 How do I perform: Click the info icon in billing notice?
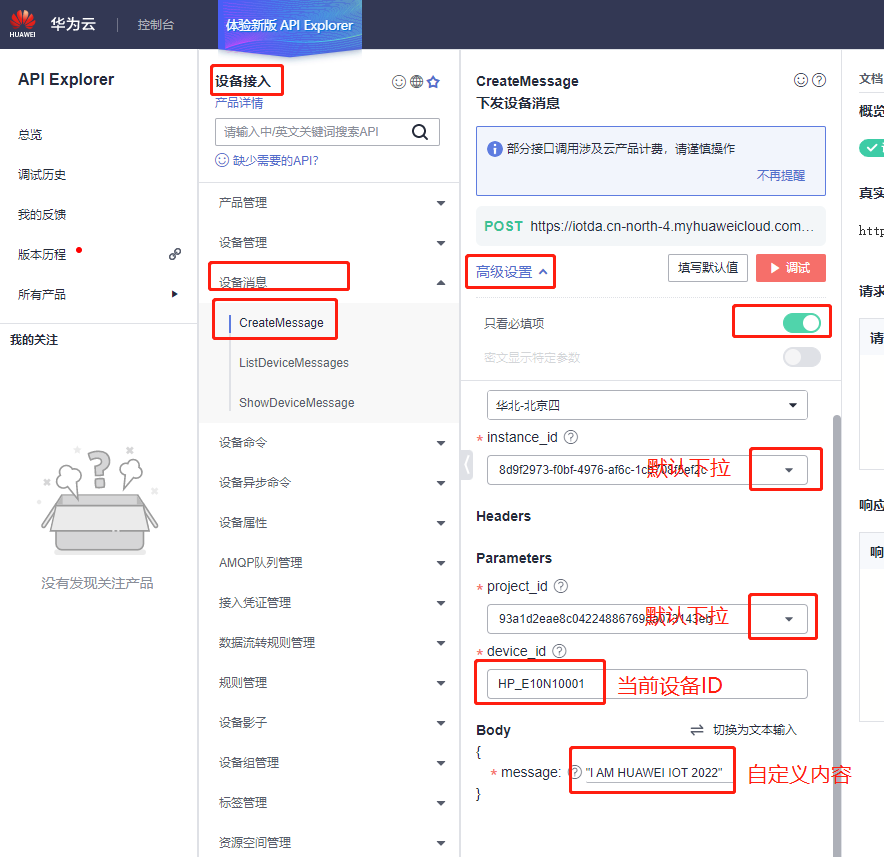pos(494,149)
